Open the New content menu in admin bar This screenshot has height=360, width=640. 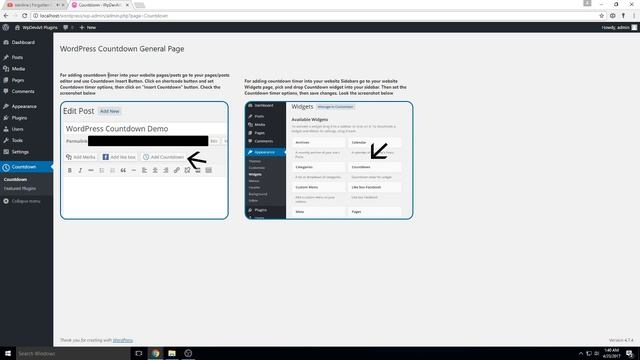[88, 27]
